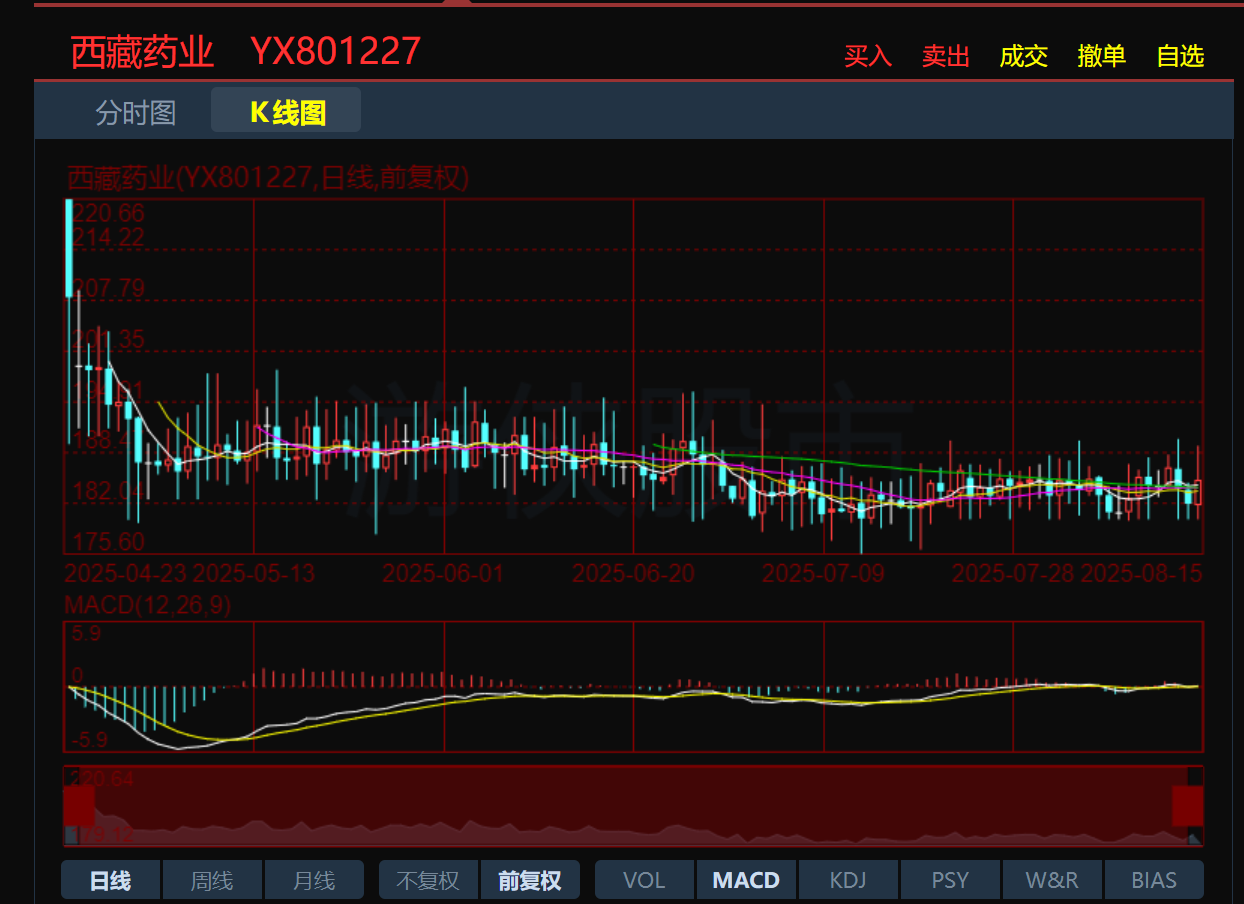Click the 5.9 MACD axis label
The image size is (1244, 904).
pyautogui.click(x=86, y=634)
